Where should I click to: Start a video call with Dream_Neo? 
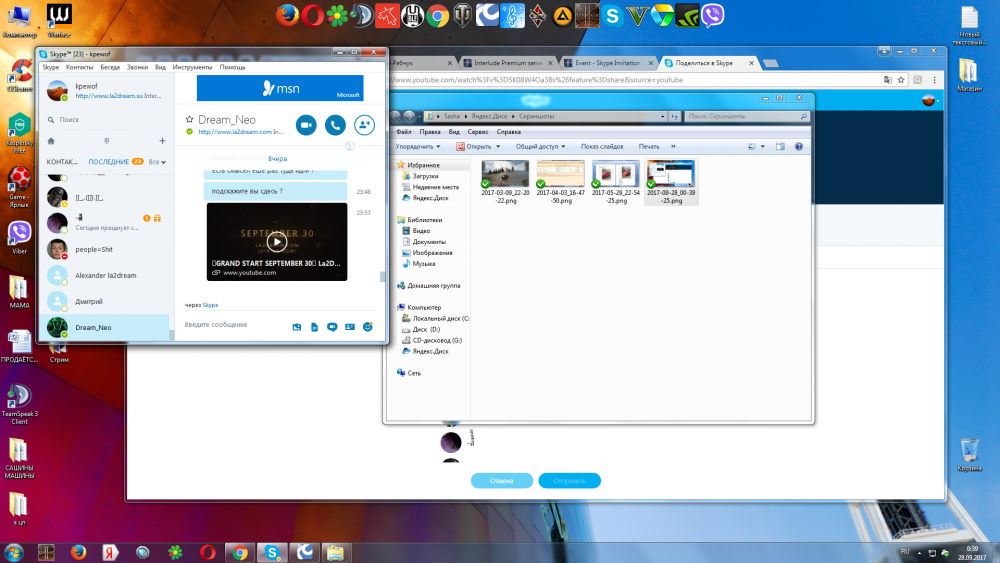[x=306, y=125]
